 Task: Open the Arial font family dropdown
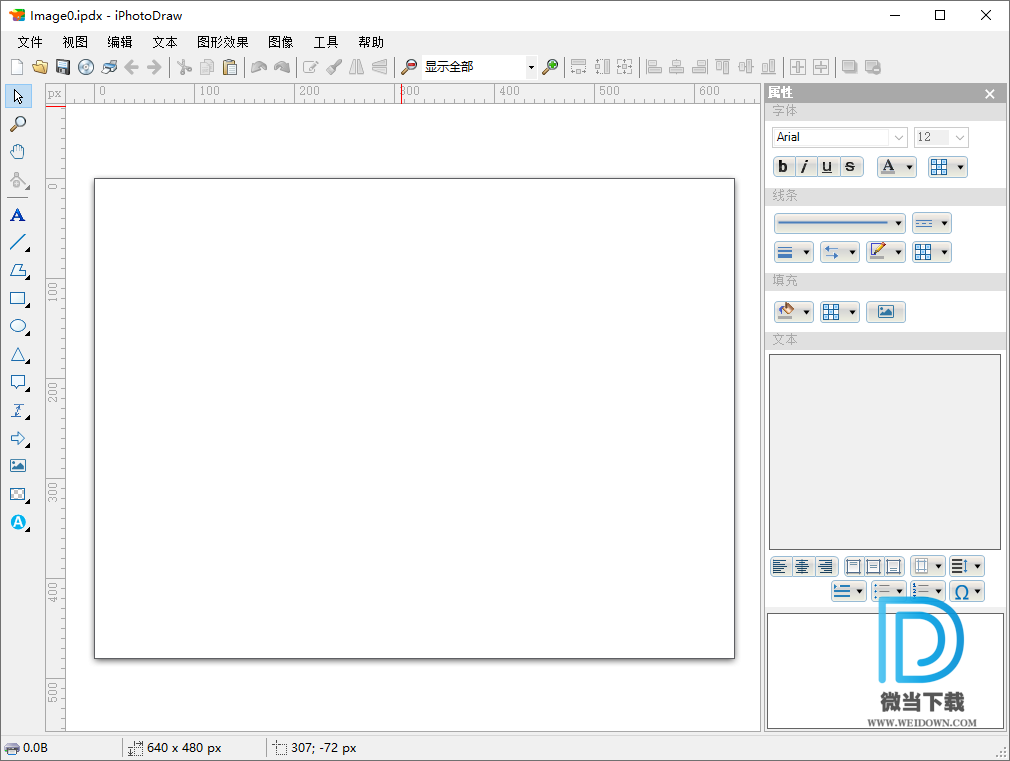pos(898,137)
